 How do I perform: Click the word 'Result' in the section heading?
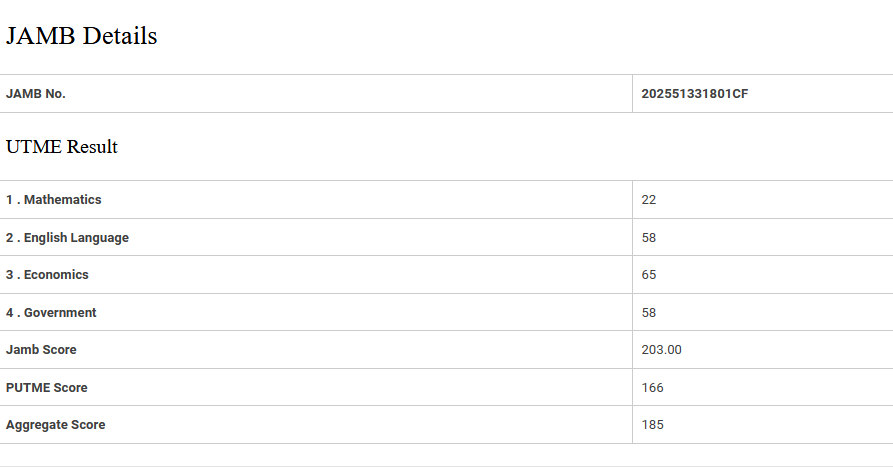click(92, 147)
